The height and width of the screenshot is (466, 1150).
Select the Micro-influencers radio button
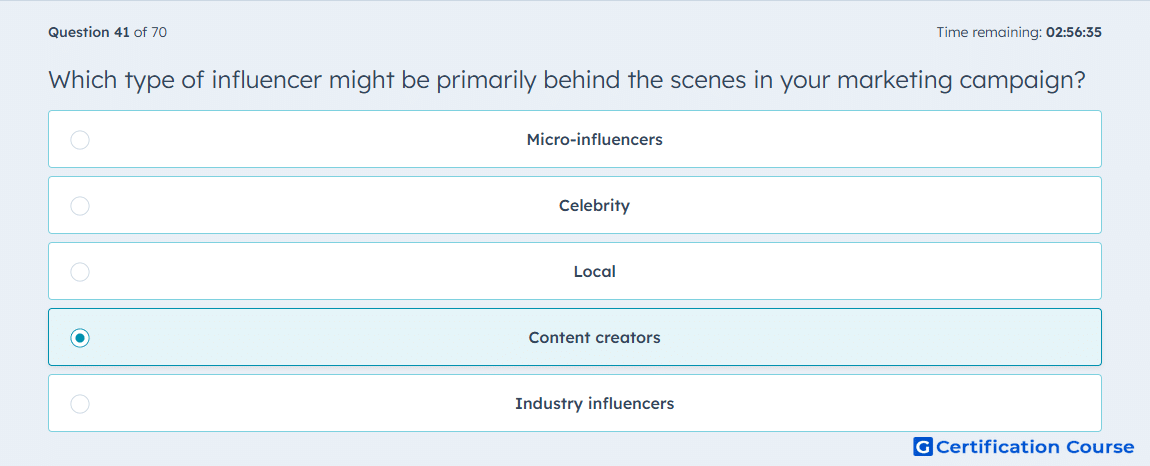[x=80, y=139]
